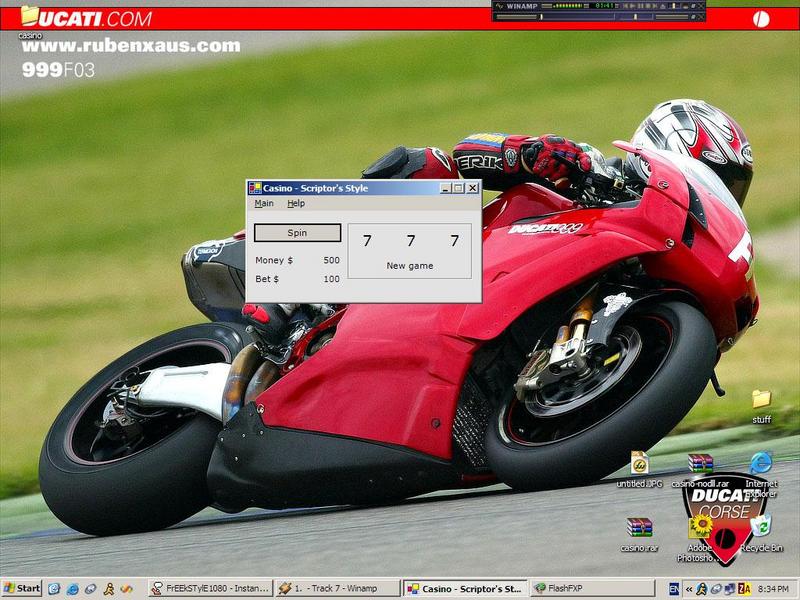Click the 'Money $' label
Viewport: 800px width, 600px height.
(274, 260)
